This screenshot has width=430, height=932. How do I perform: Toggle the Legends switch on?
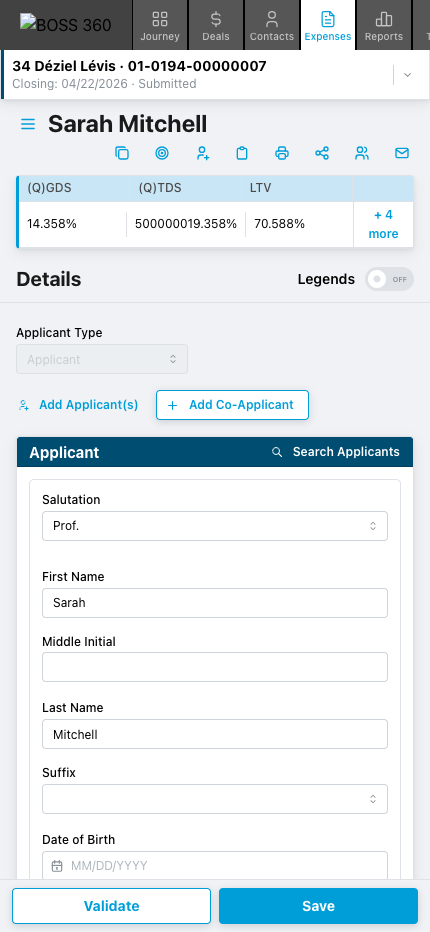[390, 279]
